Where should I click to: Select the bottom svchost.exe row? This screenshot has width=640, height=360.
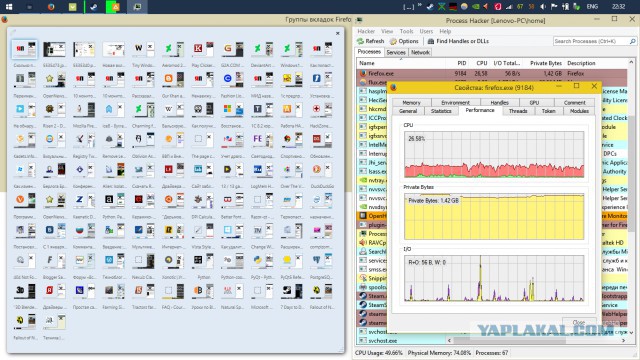click(402, 340)
